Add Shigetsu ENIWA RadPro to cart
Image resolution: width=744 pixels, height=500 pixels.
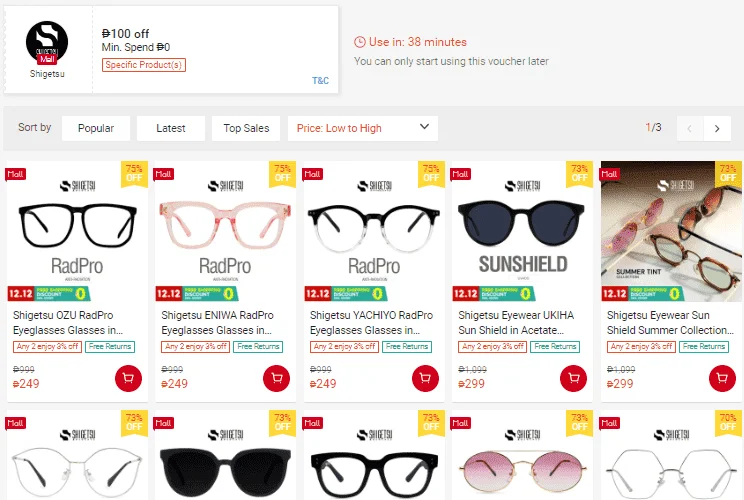click(x=276, y=378)
